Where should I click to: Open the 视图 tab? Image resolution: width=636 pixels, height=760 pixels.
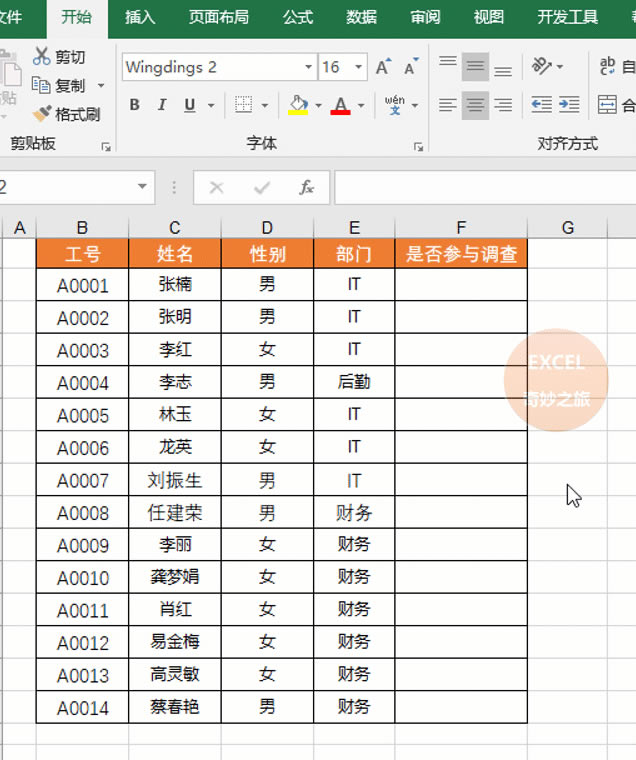489,17
